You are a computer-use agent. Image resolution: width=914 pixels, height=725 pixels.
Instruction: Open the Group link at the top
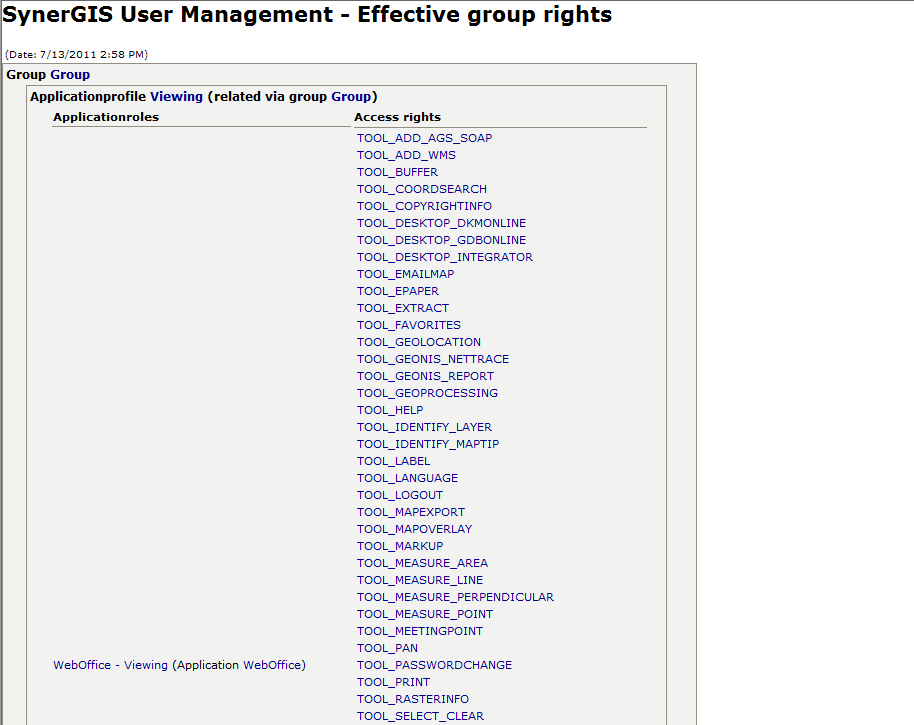pos(69,74)
